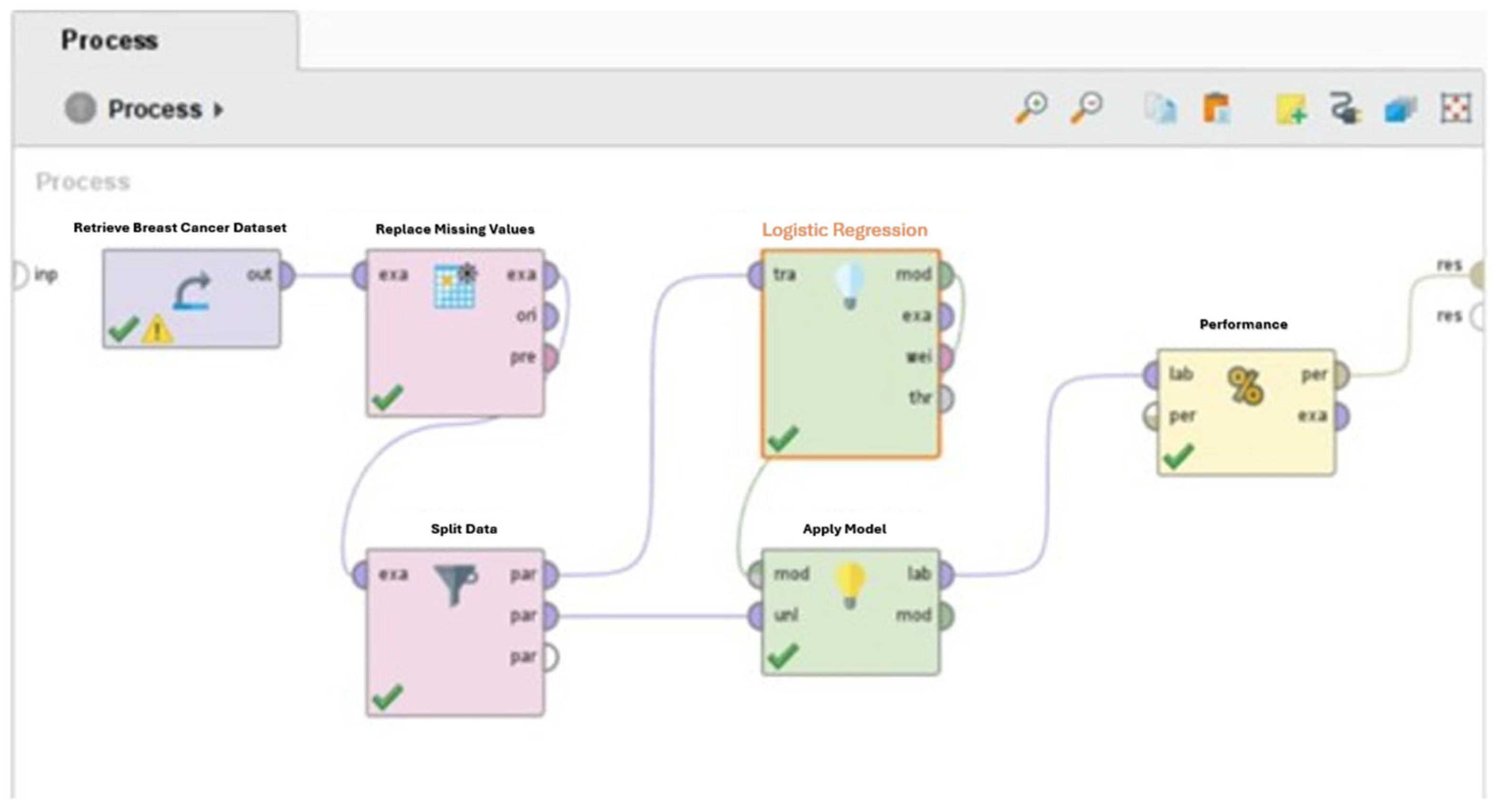Viewport: 1499px width, 812px height.
Task: Click warning triangle on Retrieve operator
Action: coord(157,331)
